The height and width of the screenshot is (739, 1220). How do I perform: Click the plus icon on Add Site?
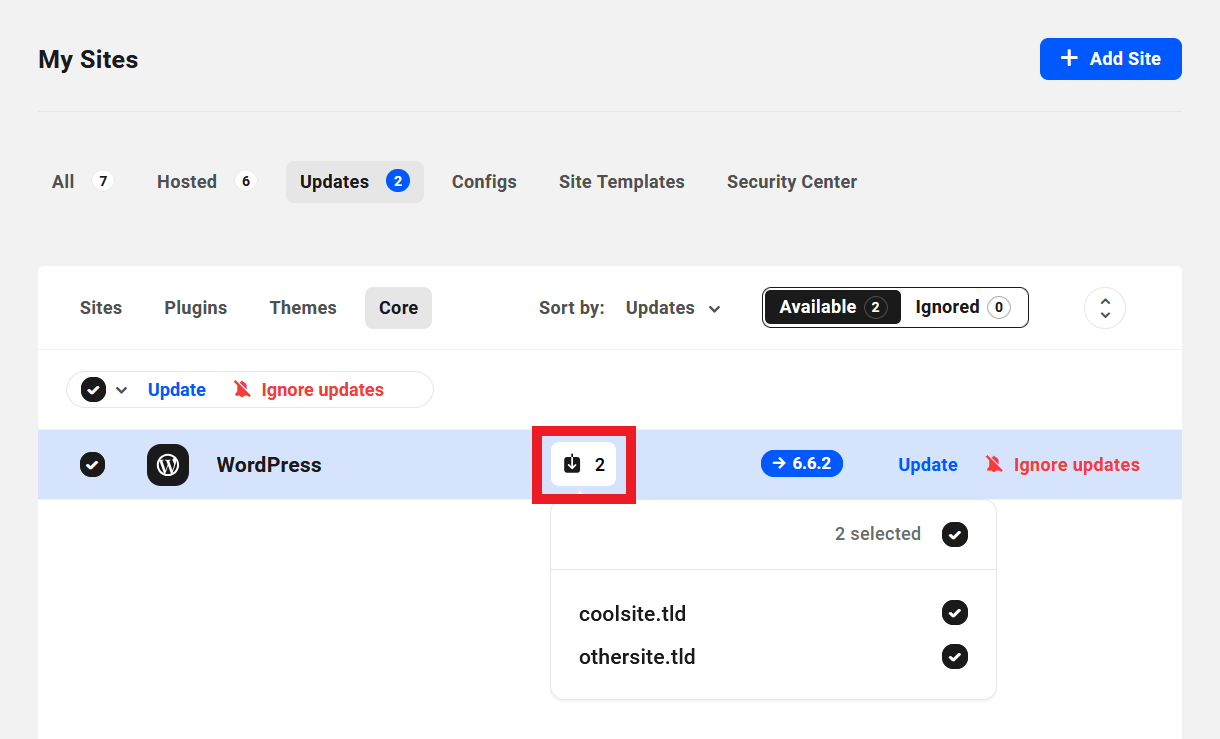(x=1069, y=59)
